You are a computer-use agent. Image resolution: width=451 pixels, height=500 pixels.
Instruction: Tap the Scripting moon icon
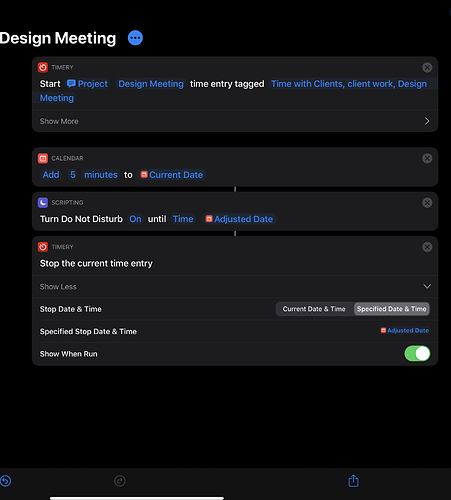point(43,203)
